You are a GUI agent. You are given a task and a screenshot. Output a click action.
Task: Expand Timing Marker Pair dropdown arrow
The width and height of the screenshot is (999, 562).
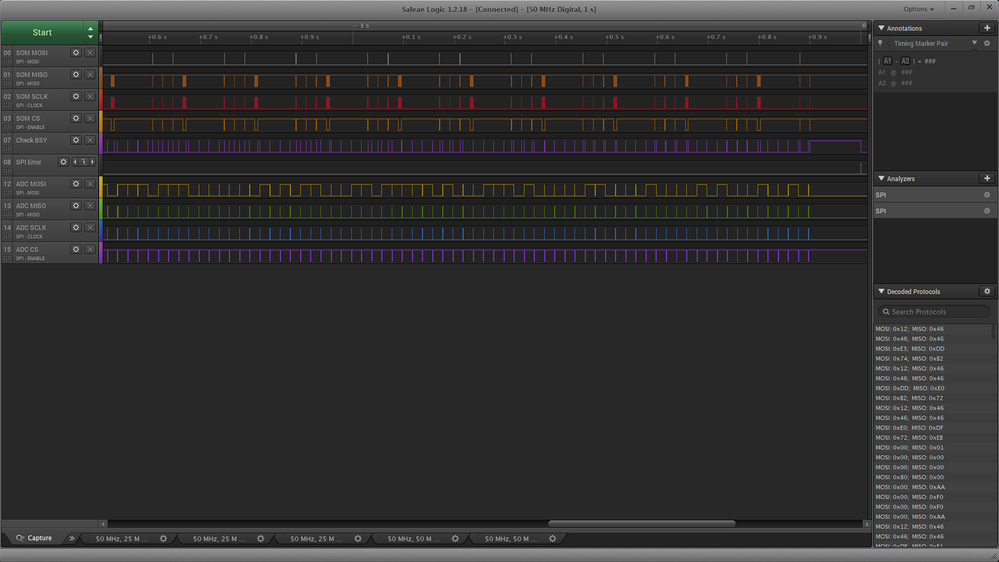[x=974, y=43]
